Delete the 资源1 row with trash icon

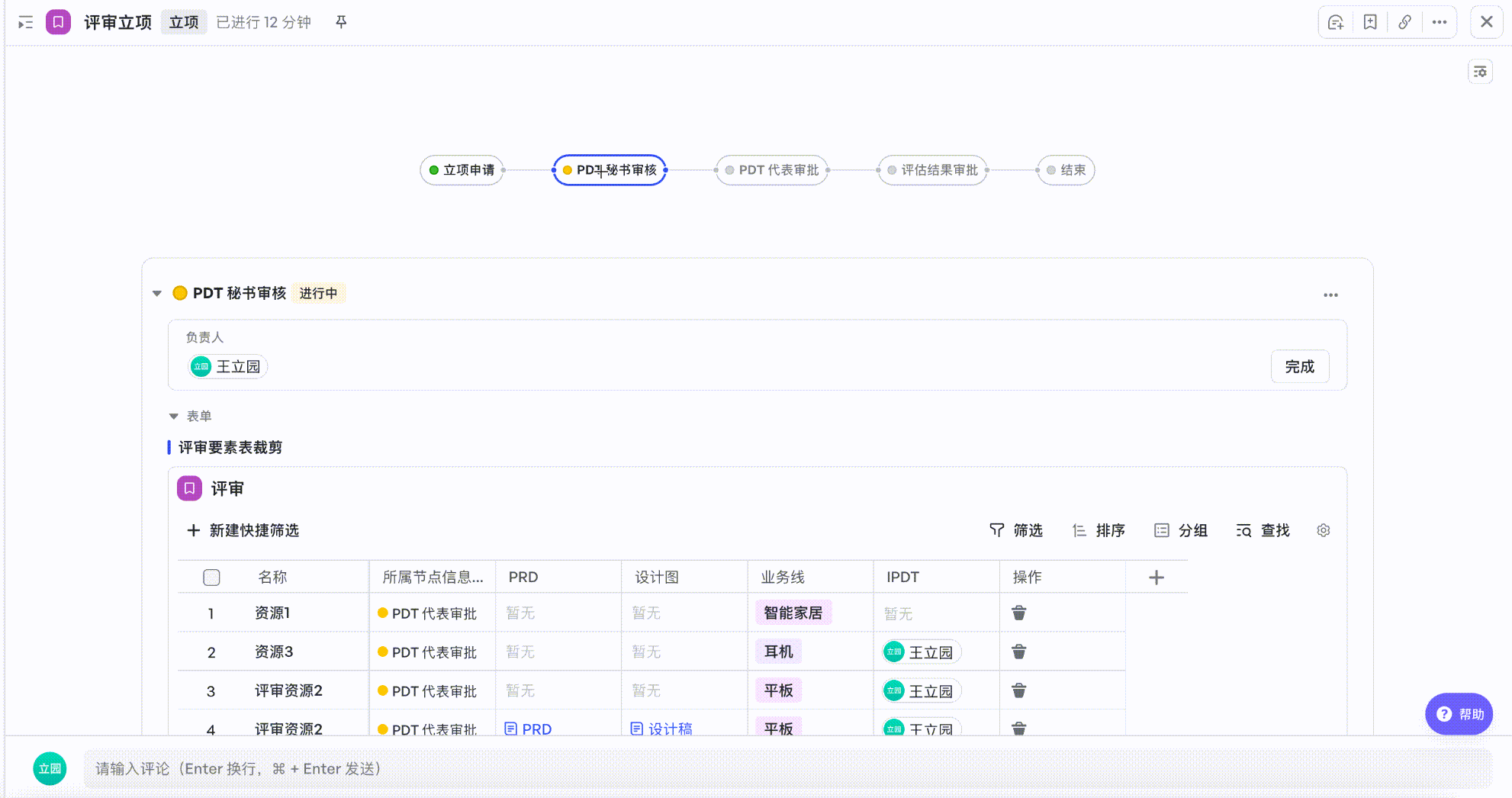1018,613
